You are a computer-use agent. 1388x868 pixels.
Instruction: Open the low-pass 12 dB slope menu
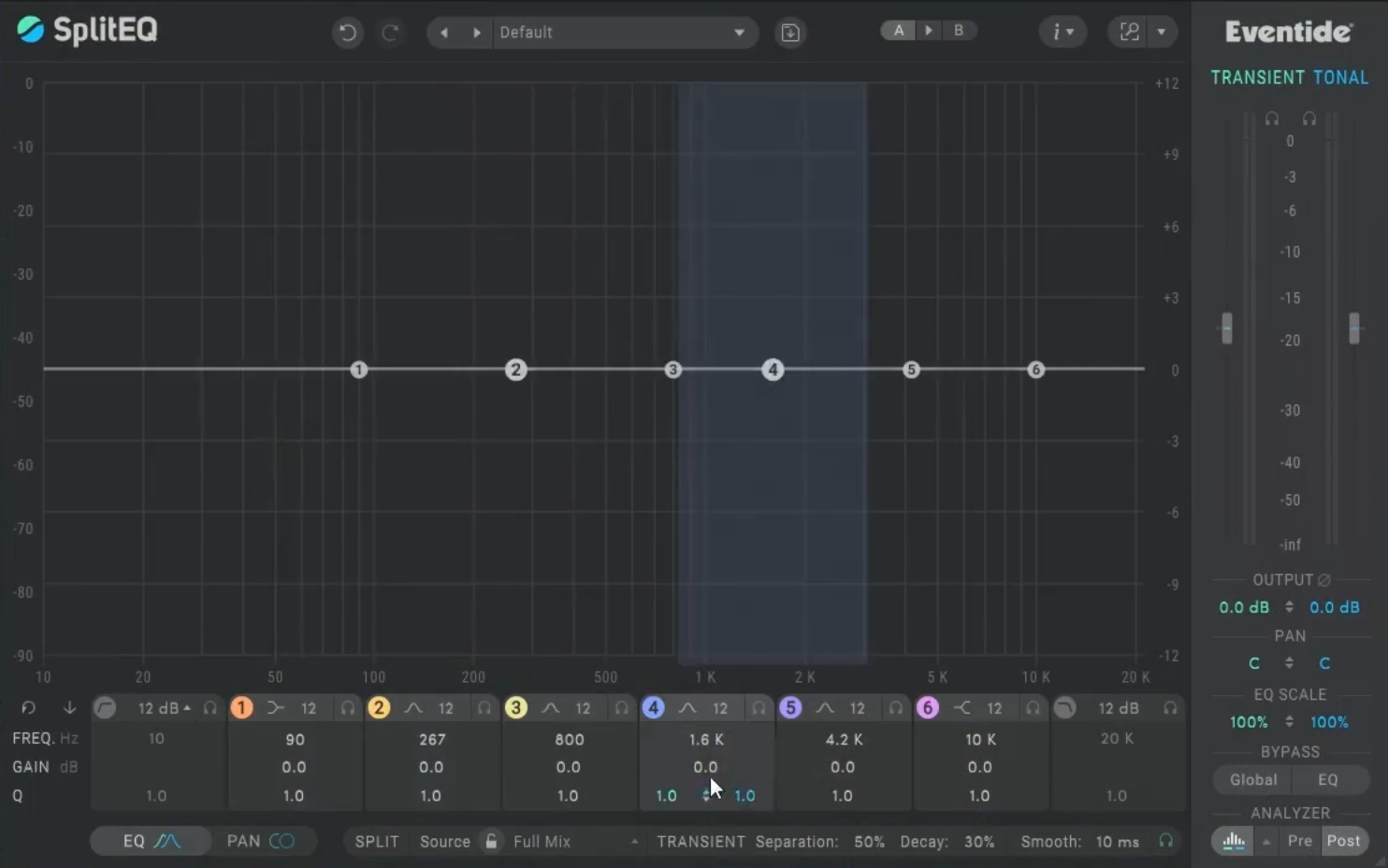[x=1119, y=708]
